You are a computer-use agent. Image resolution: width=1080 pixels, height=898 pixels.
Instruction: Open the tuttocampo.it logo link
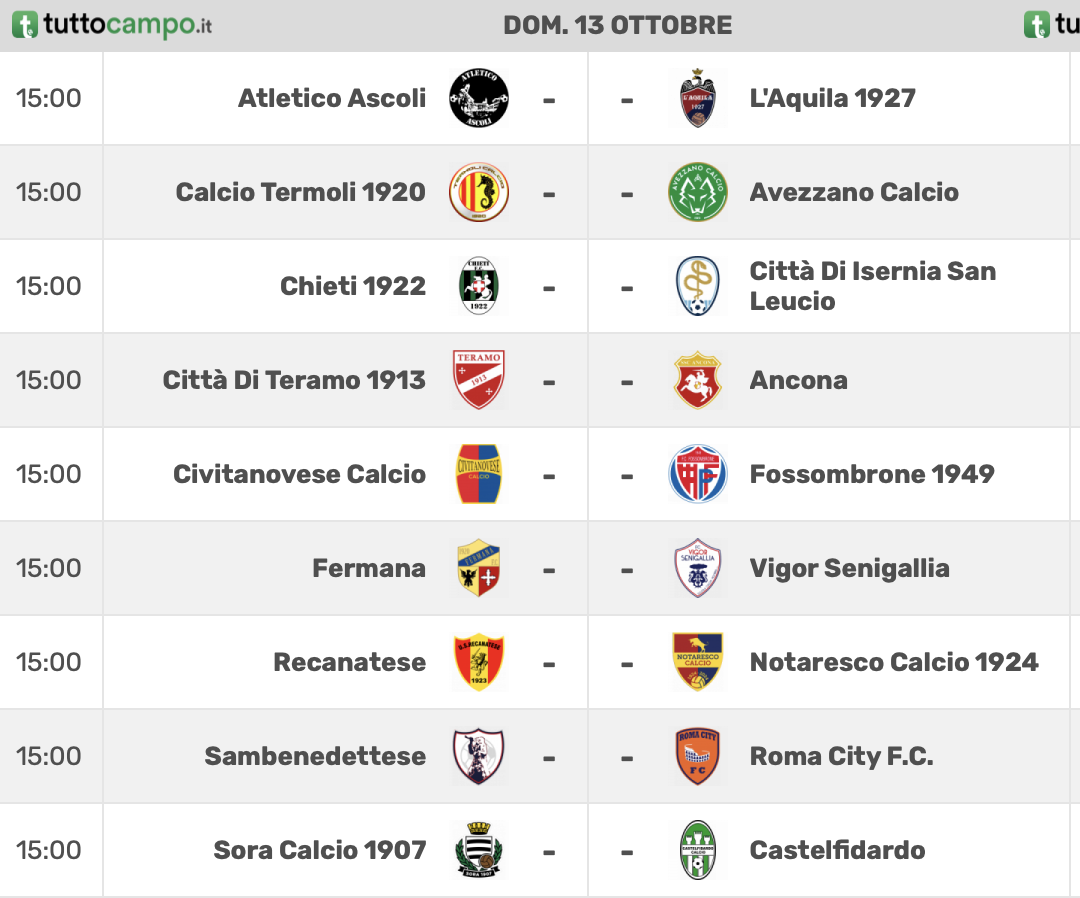point(112,25)
